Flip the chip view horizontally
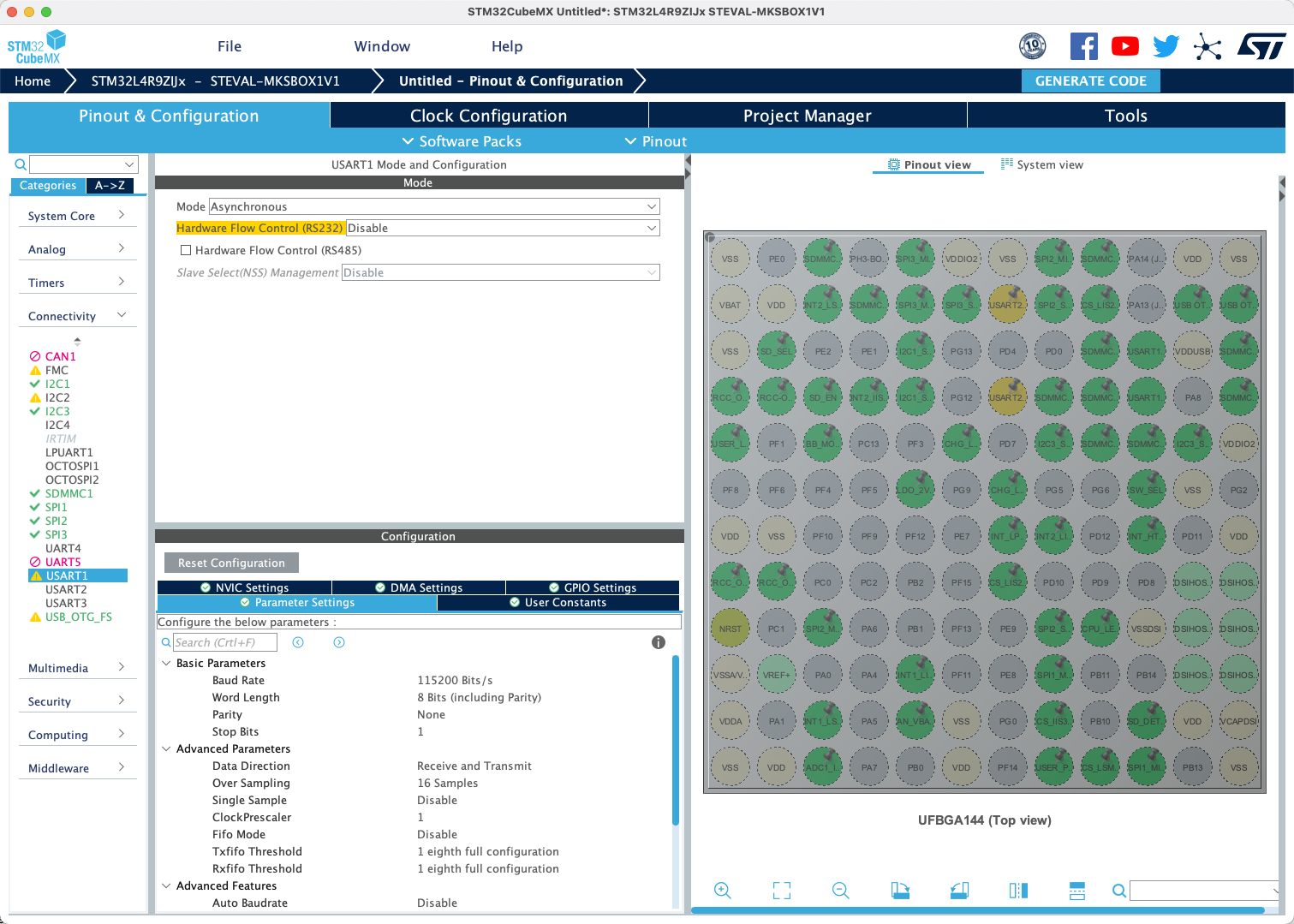The height and width of the screenshot is (924, 1294). tap(1018, 891)
